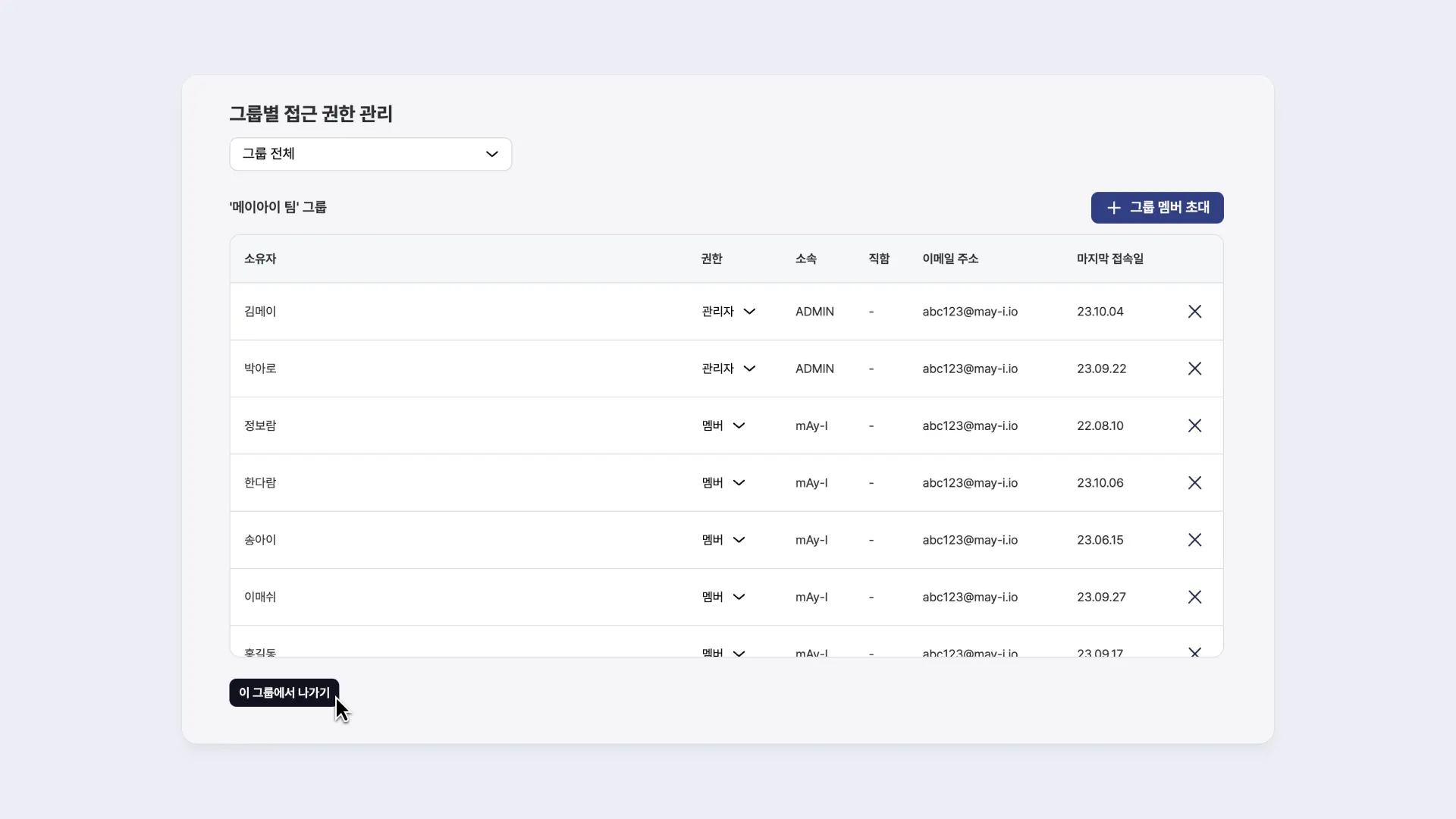This screenshot has width=1456, height=819.
Task: Remove member 박아로 with X icon
Action: [1194, 369]
